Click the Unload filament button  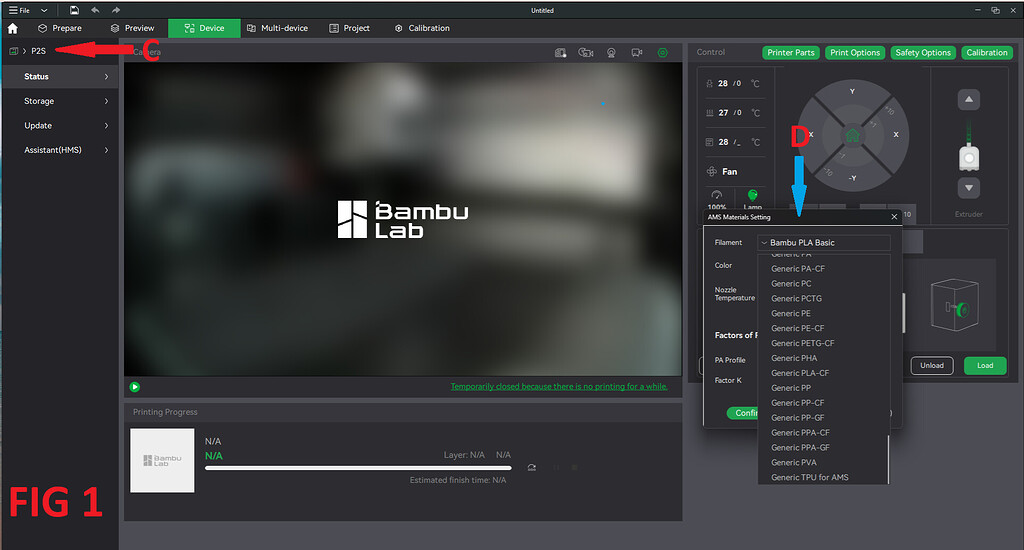[932, 366]
